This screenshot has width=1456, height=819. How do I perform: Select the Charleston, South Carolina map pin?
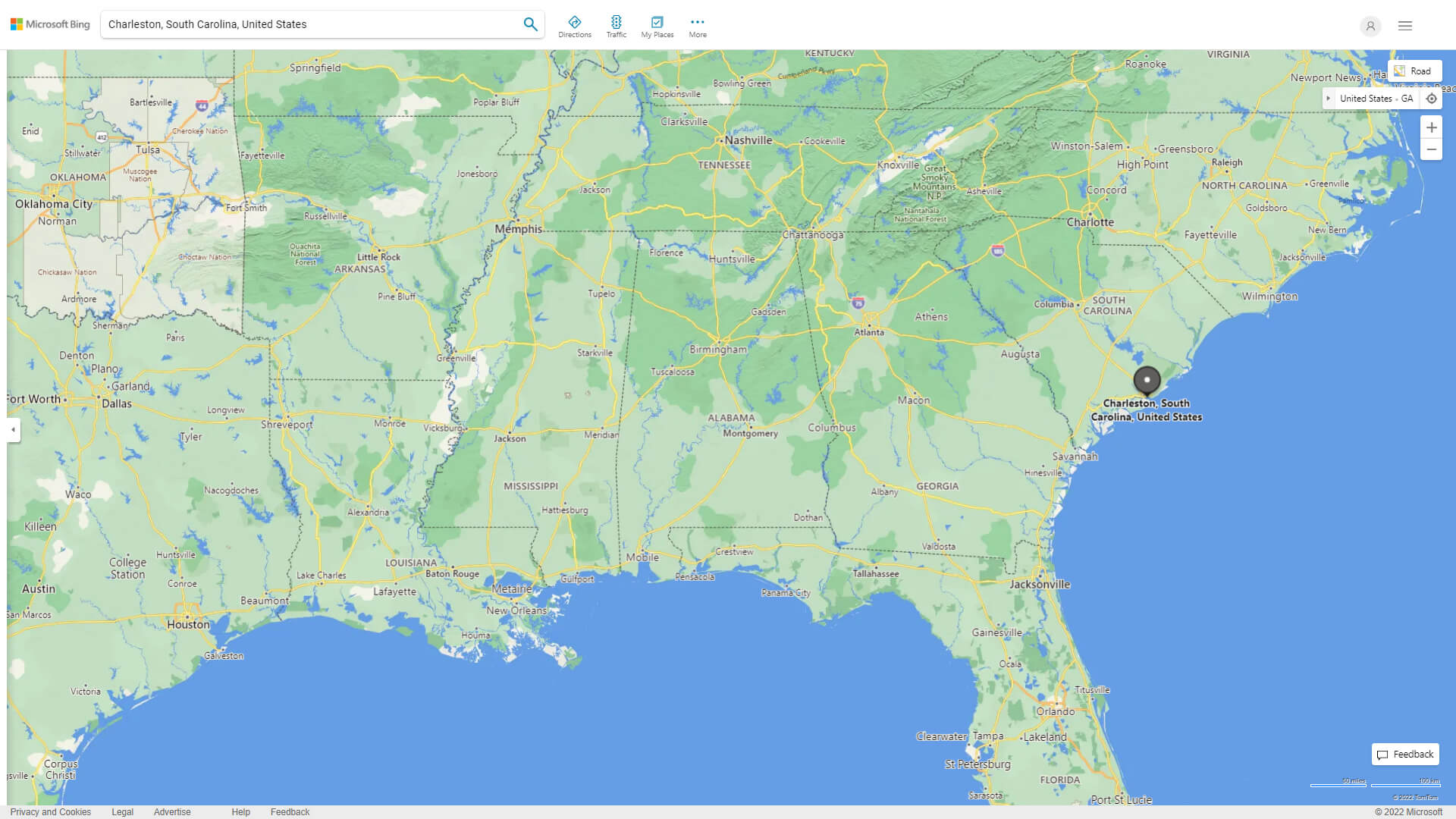tap(1147, 381)
